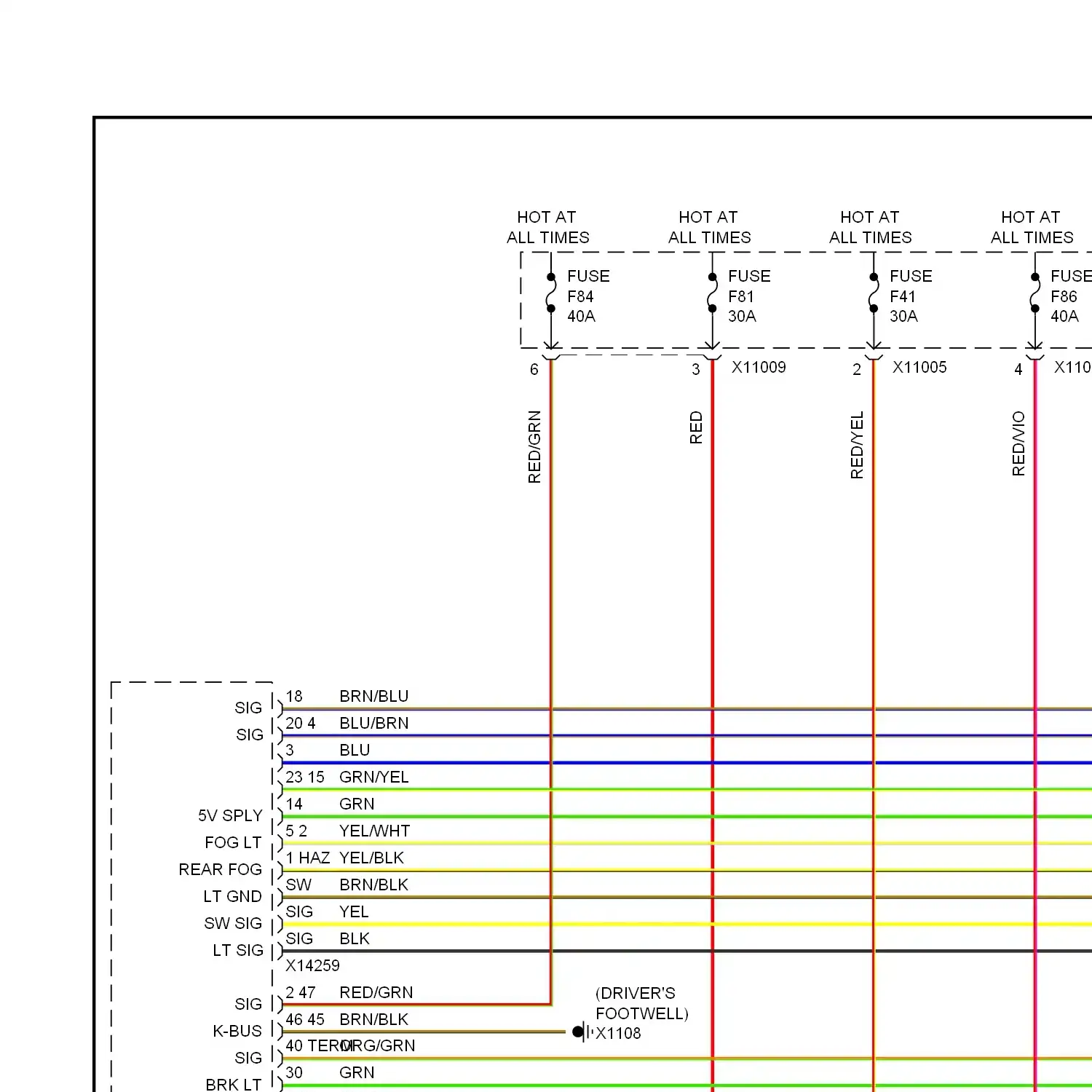Select connector label X11005
Screen dimensions: 1092x1092
click(x=919, y=367)
